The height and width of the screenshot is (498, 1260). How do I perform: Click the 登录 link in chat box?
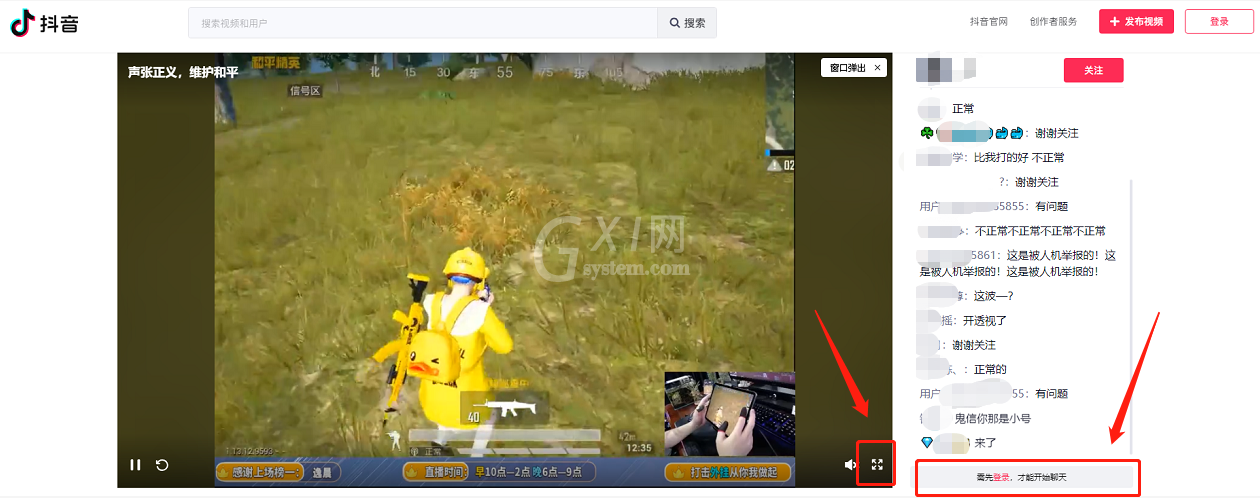tap(1001, 477)
